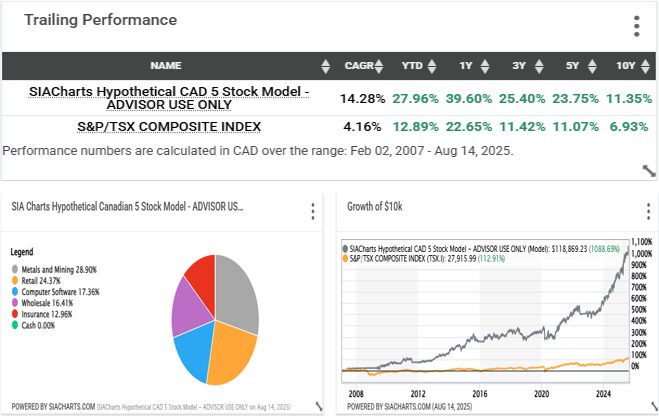The width and height of the screenshot is (659, 416).
Task: Open the pie chart panel's three-dot menu
Action: tap(313, 211)
